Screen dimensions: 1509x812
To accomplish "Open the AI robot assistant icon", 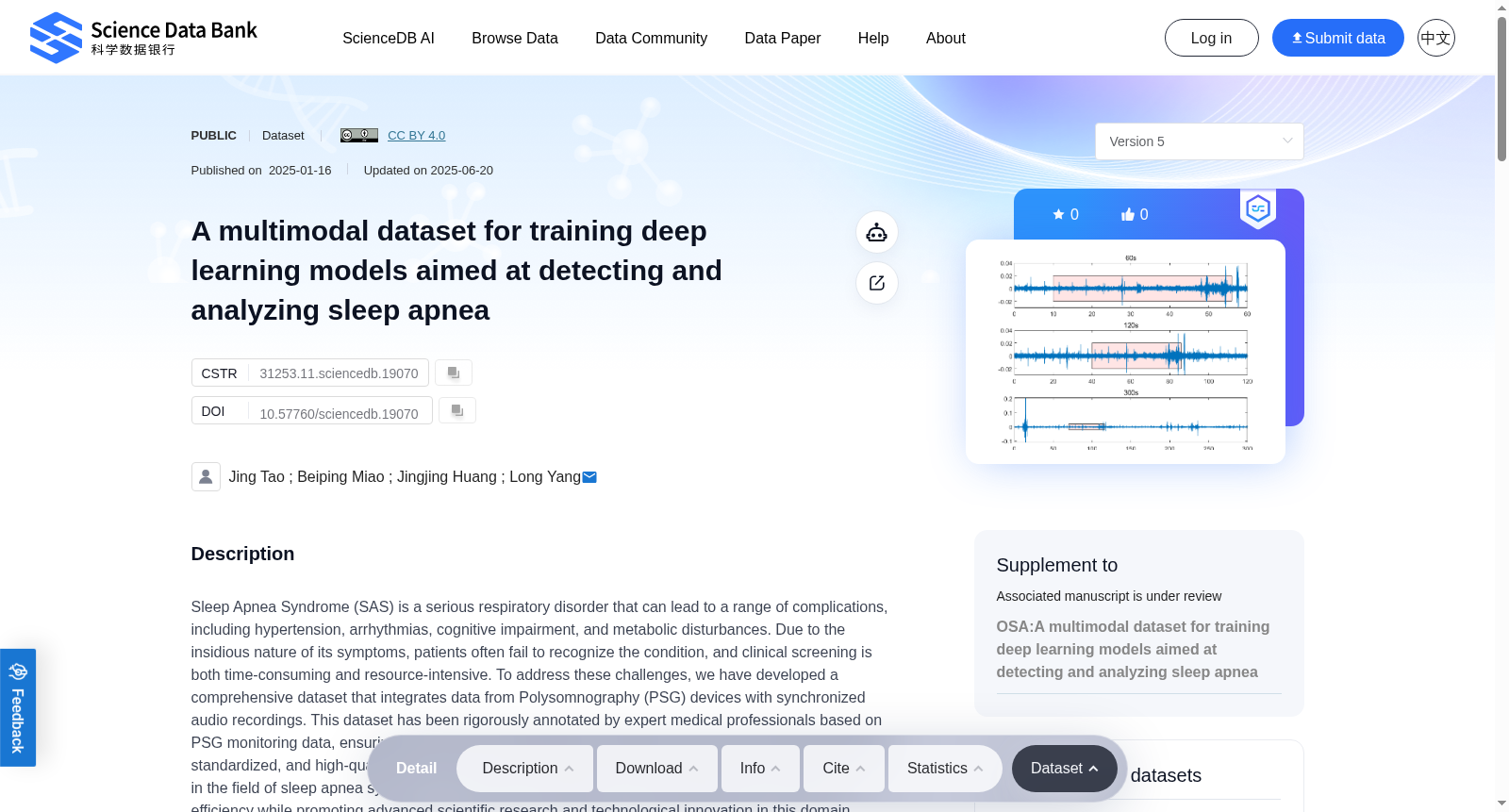I will (x=877, y=232).
